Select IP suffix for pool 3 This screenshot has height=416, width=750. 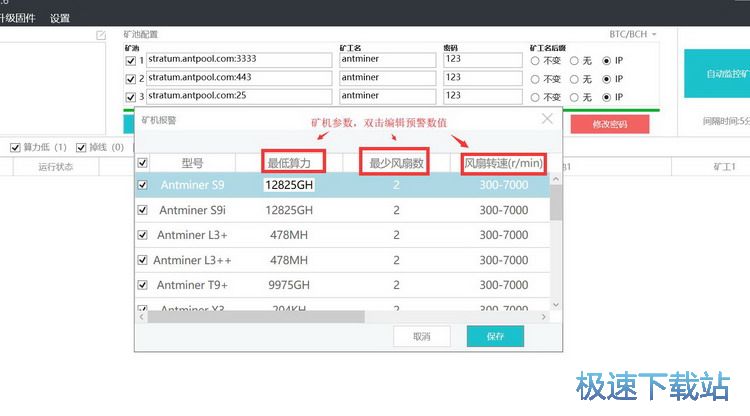click(607, 97)
